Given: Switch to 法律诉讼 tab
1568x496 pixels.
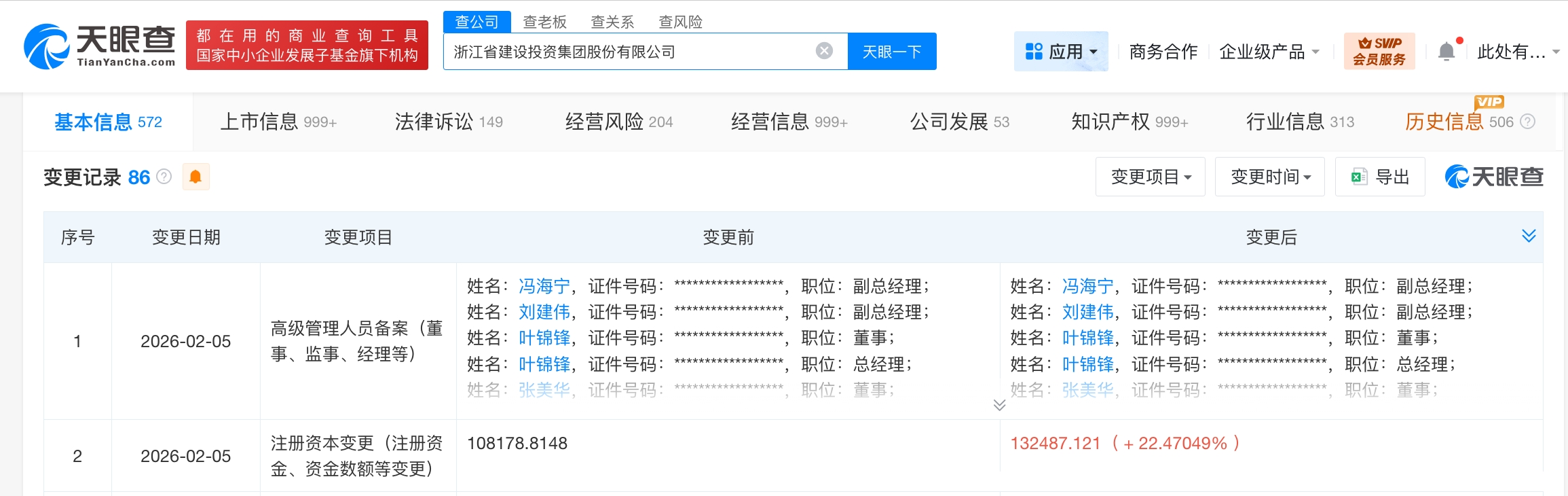Looking at the screenshot, I should [x=448, y=122].
